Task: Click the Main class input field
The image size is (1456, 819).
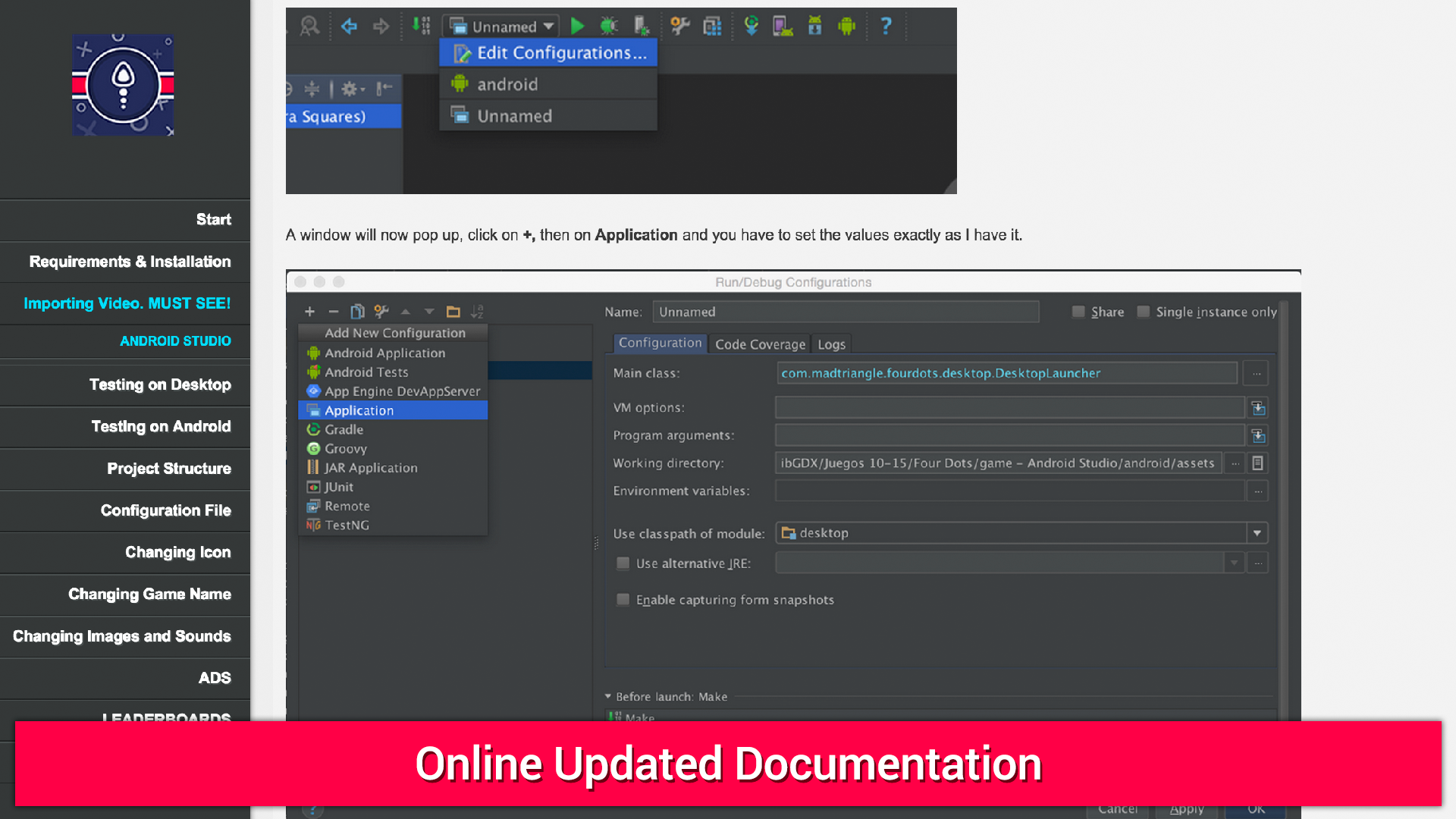Action: click(x=1007, y=373)
